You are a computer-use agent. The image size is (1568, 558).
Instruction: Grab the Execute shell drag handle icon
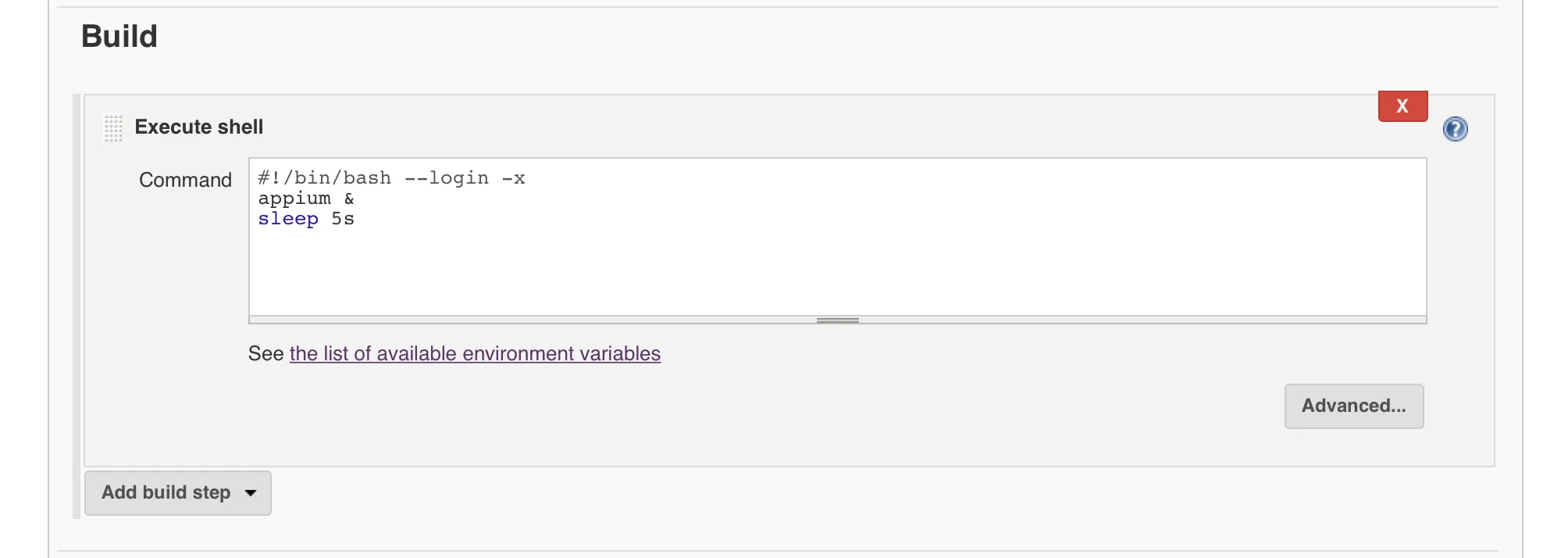coord(113,127)
